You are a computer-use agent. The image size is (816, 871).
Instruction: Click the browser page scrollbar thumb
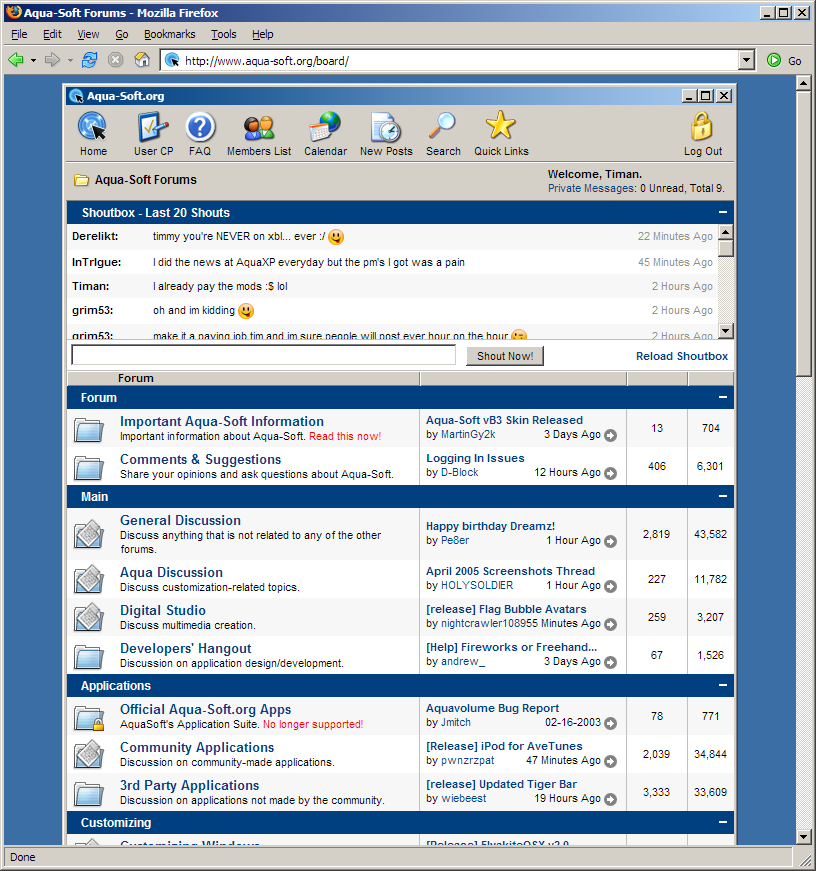coord(803,233)
